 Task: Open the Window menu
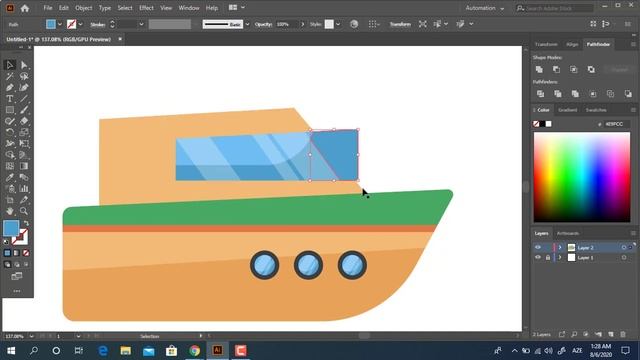(x=189, y=8)
